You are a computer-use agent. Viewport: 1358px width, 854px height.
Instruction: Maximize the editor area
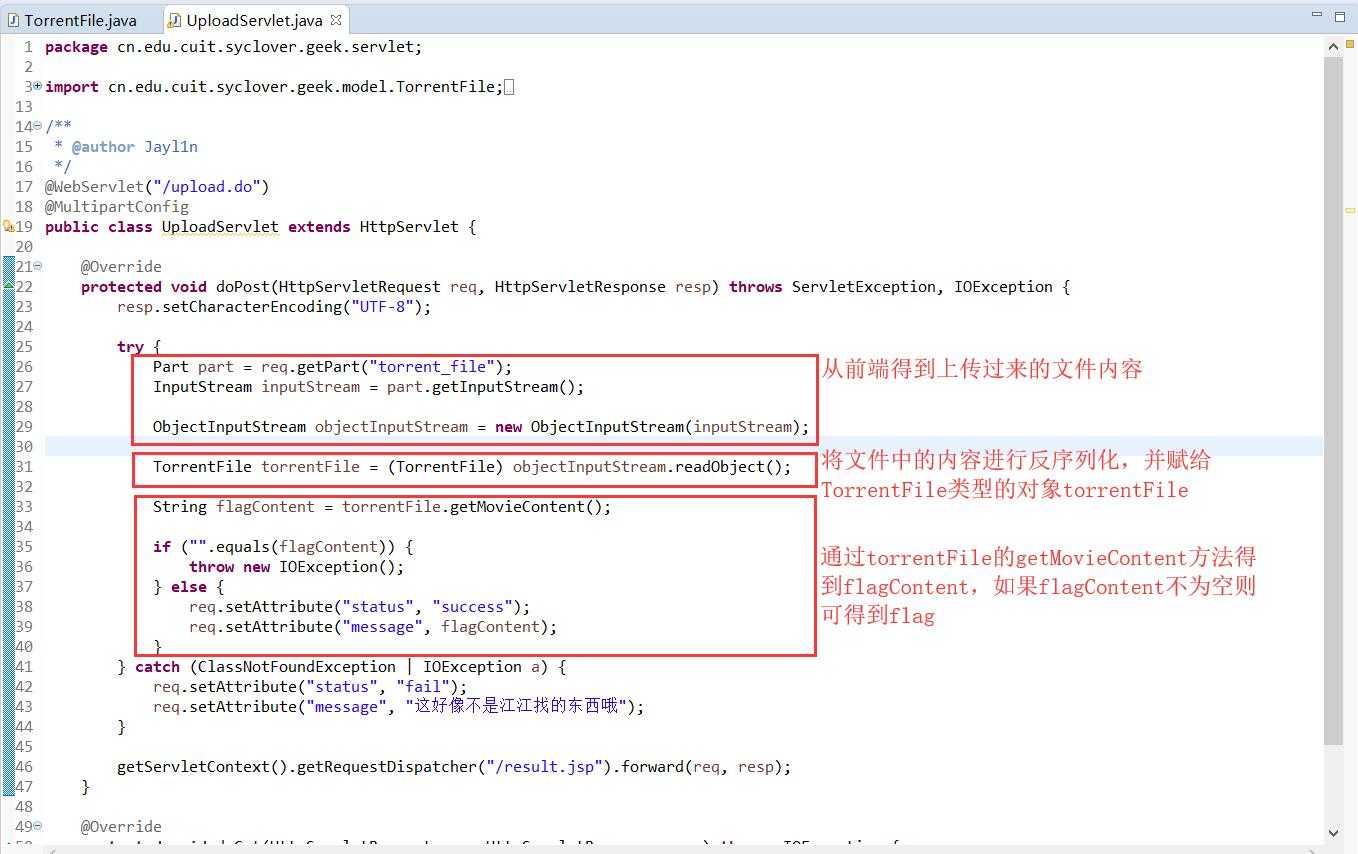[x=1341, y=15]
